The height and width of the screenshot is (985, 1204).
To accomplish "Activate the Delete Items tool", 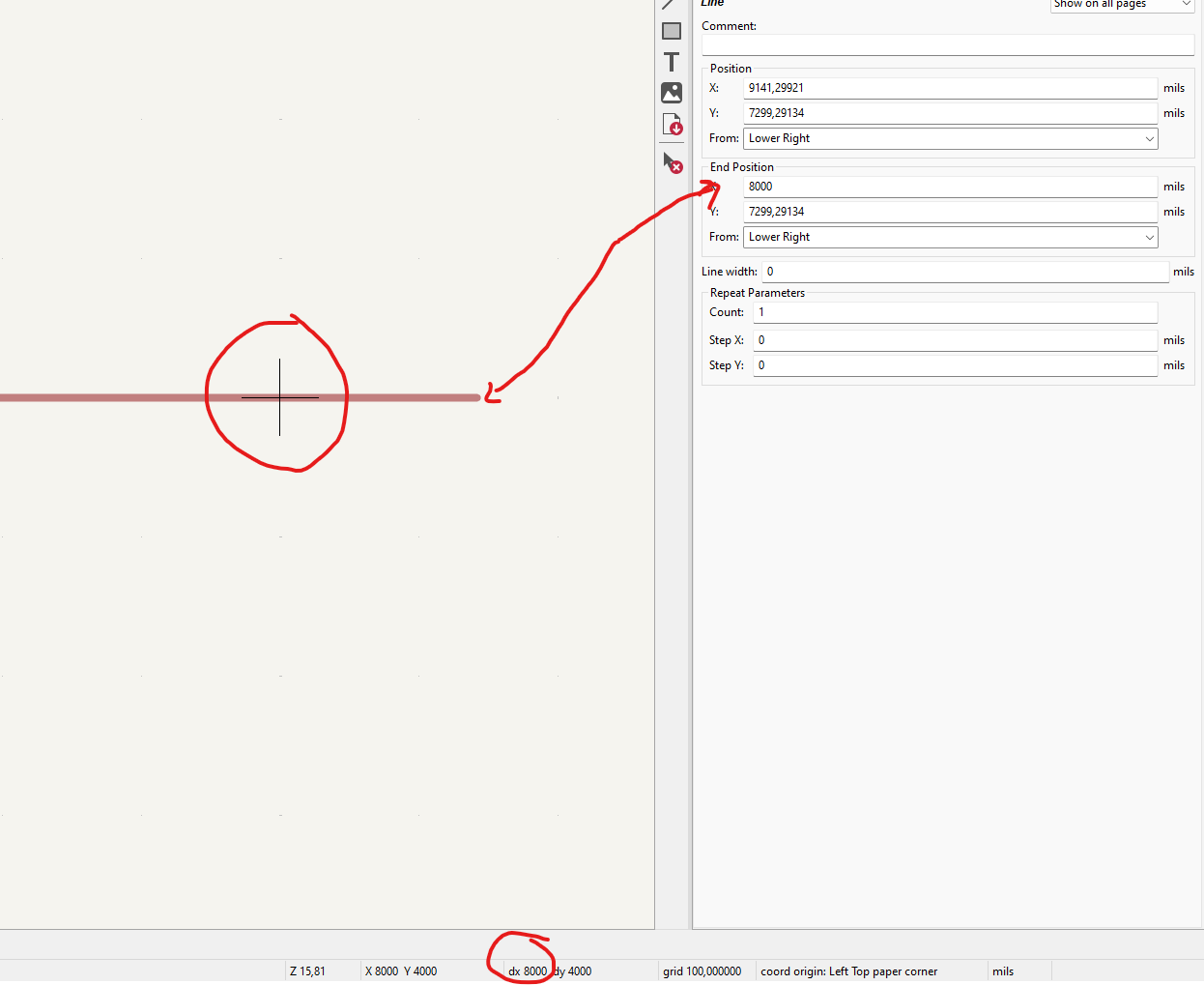I will click(672, 162).
